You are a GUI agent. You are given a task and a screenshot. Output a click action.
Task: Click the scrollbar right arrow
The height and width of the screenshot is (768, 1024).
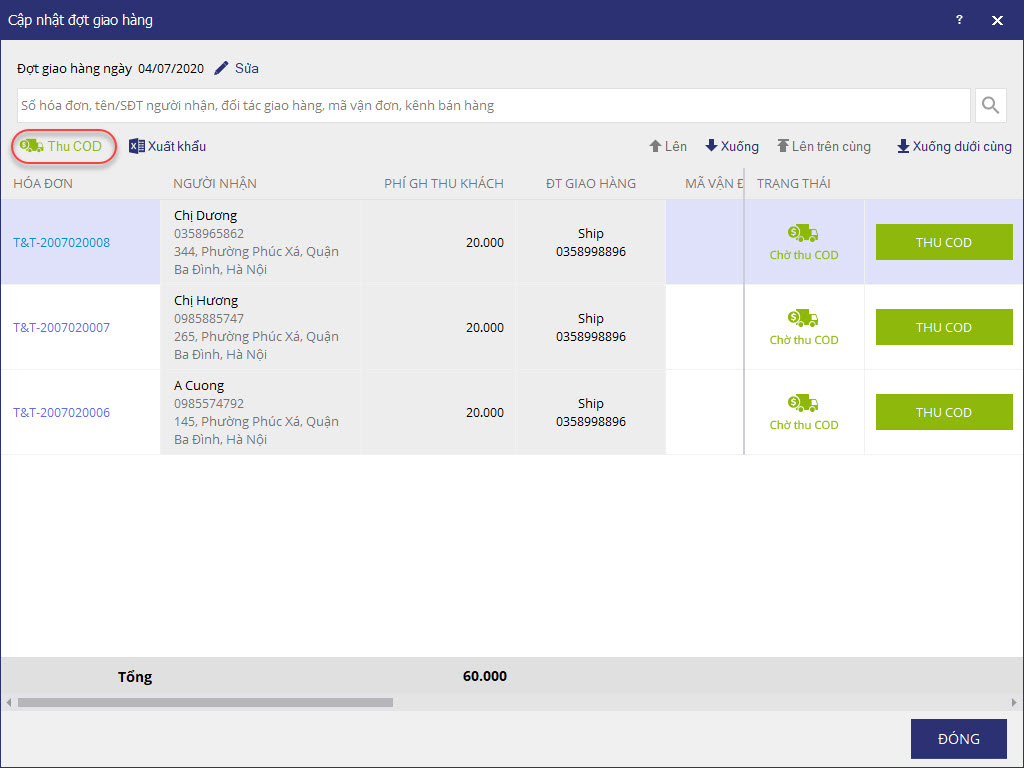point(1014,703)
